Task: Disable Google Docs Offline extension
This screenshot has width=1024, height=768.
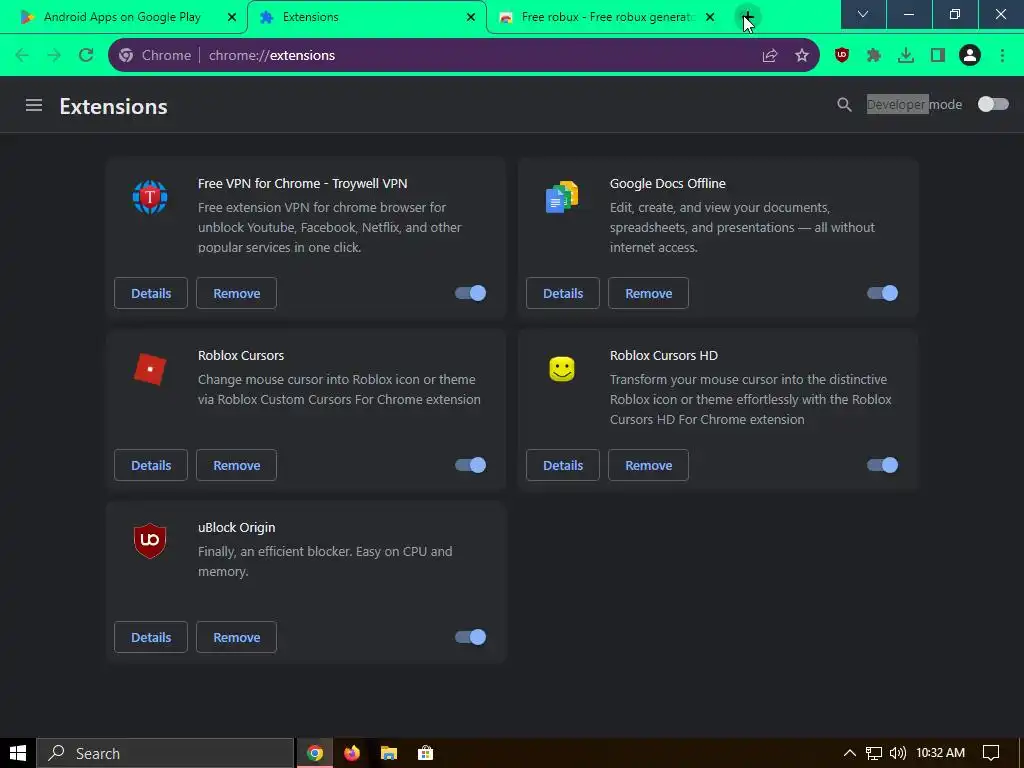Action: 882,293
